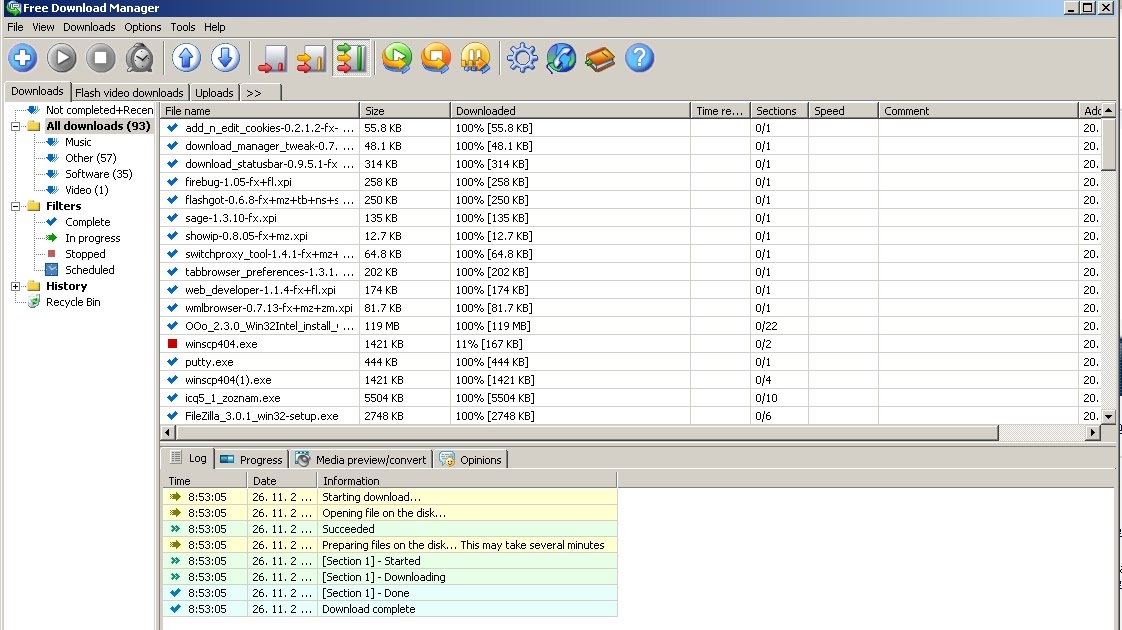Select the FileZilla_3.0.1_win32-setup.exe row
This screenshot has height=630, width=1122.
631,416
